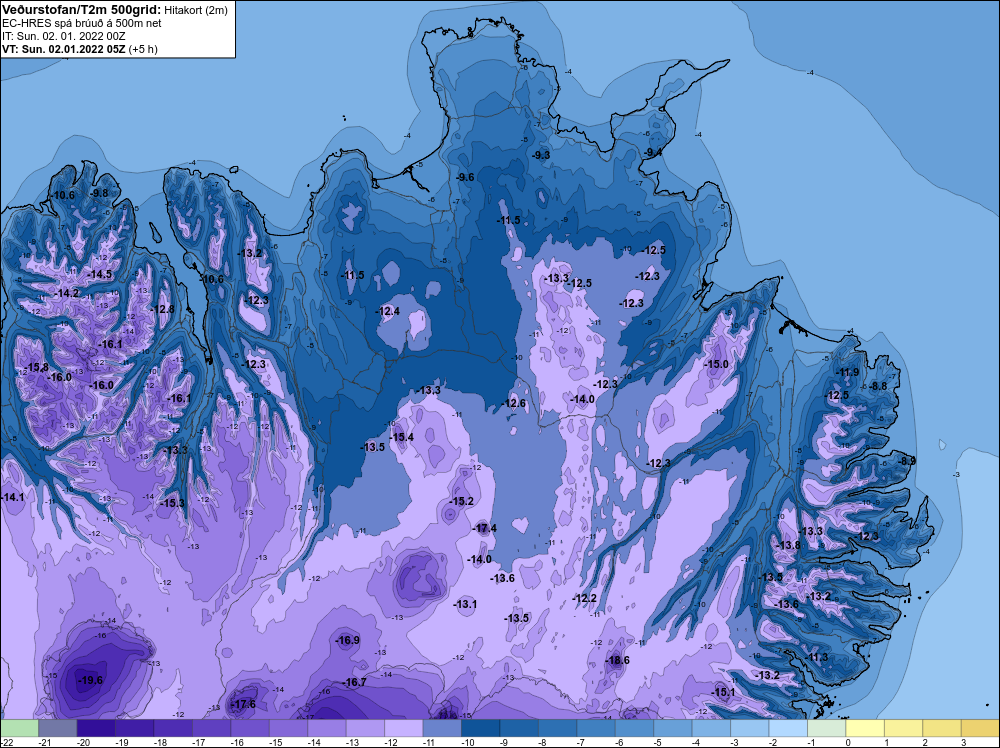Click the legend swatch labeled -22
Screen dimensions: 1000x748
pyautogui.click(x=19, y=728)
